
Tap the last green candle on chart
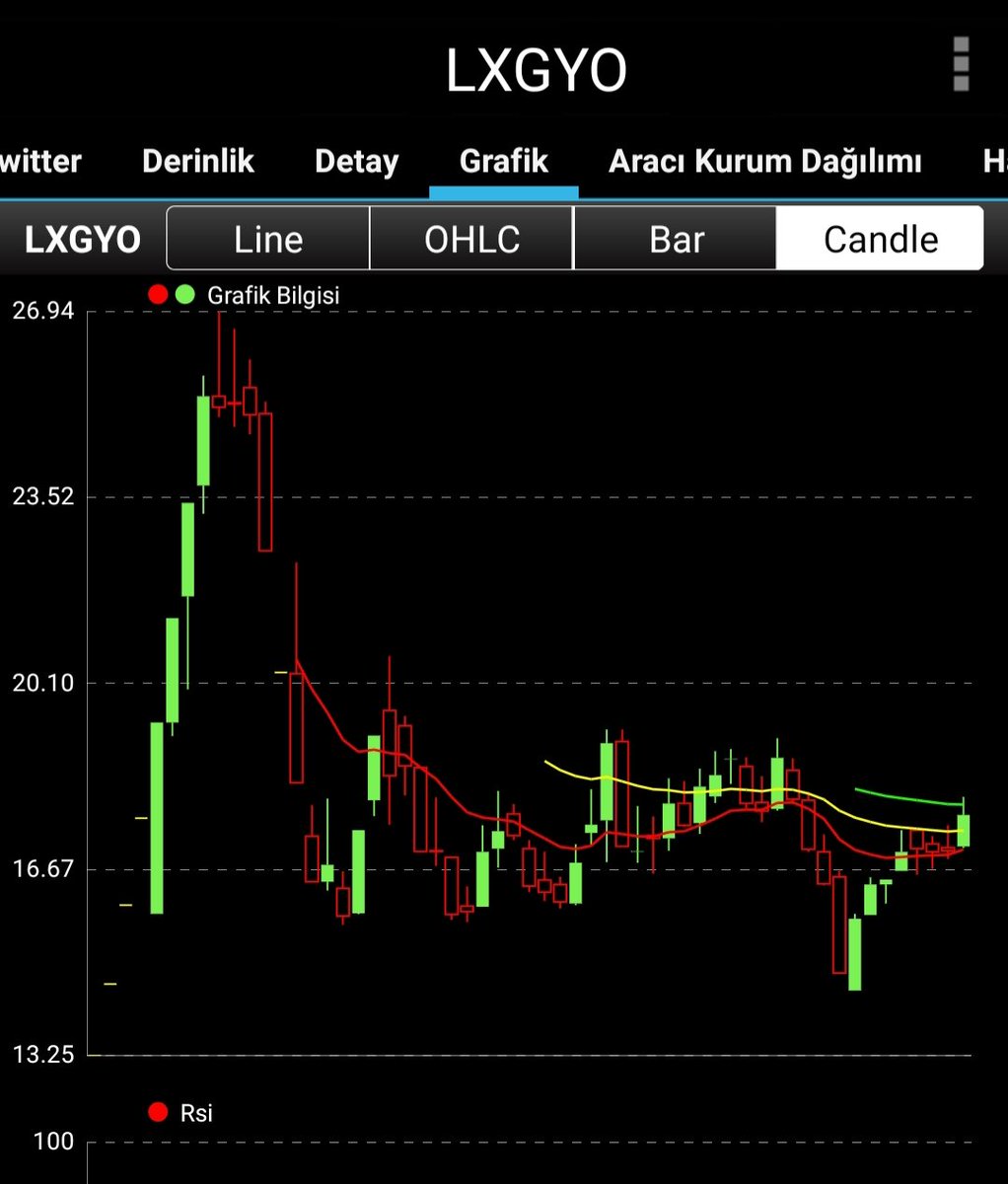point(964,830)
